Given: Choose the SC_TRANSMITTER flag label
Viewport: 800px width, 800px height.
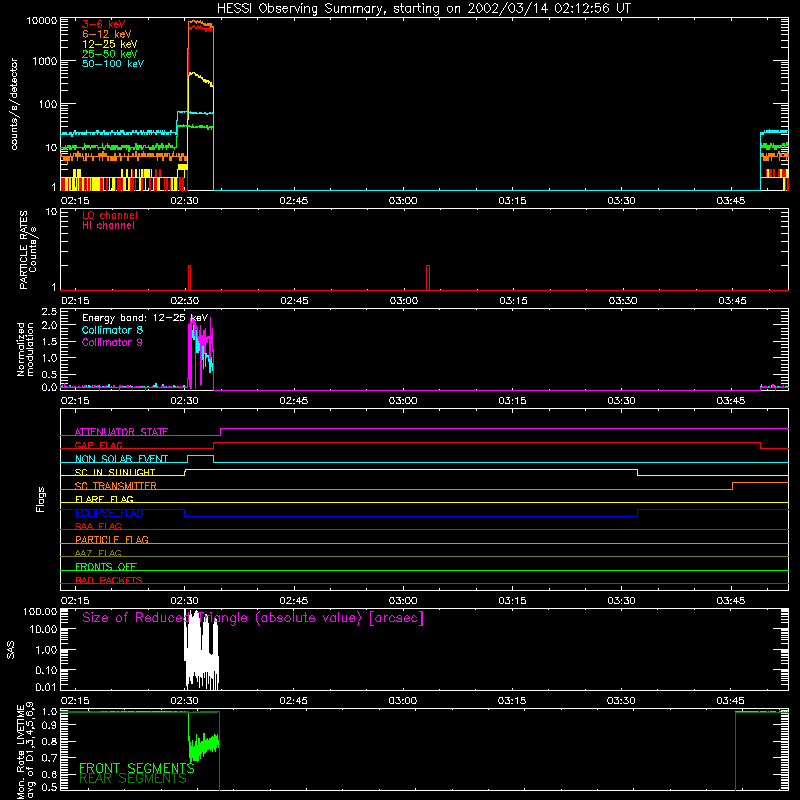Looking at the screenshot, I should coord(116,486).
